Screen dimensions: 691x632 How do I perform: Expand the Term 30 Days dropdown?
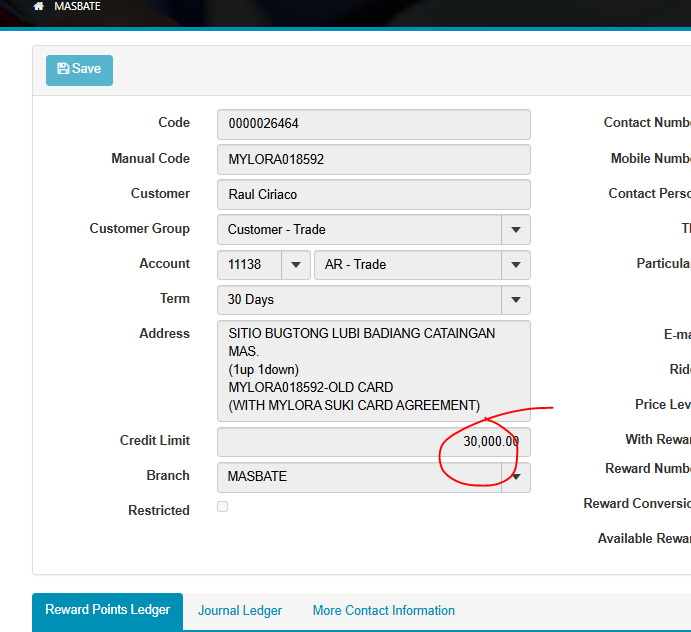(x=515, y=300)
